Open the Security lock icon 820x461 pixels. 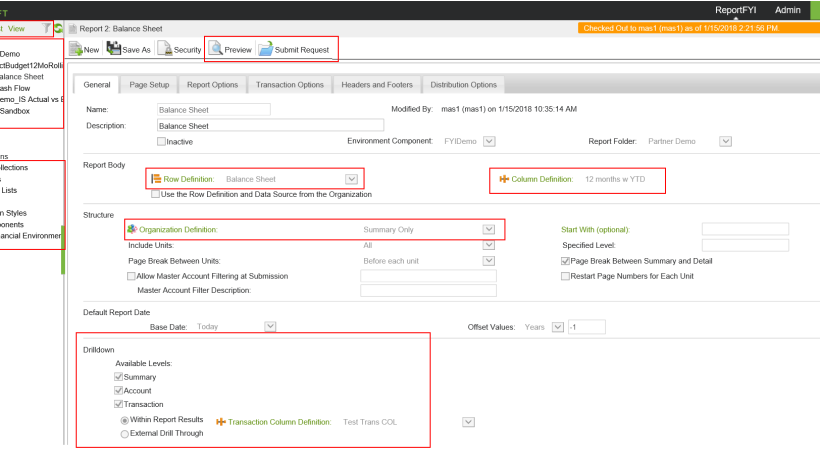165,49
